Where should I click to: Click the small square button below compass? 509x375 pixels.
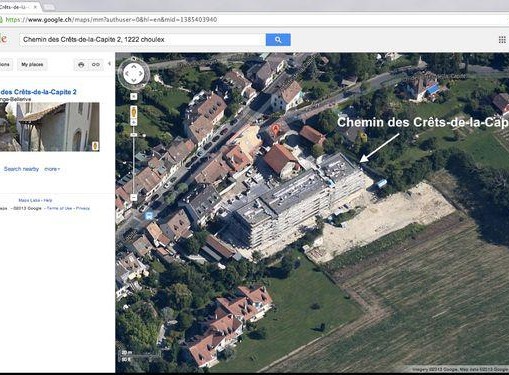[133, 96]
